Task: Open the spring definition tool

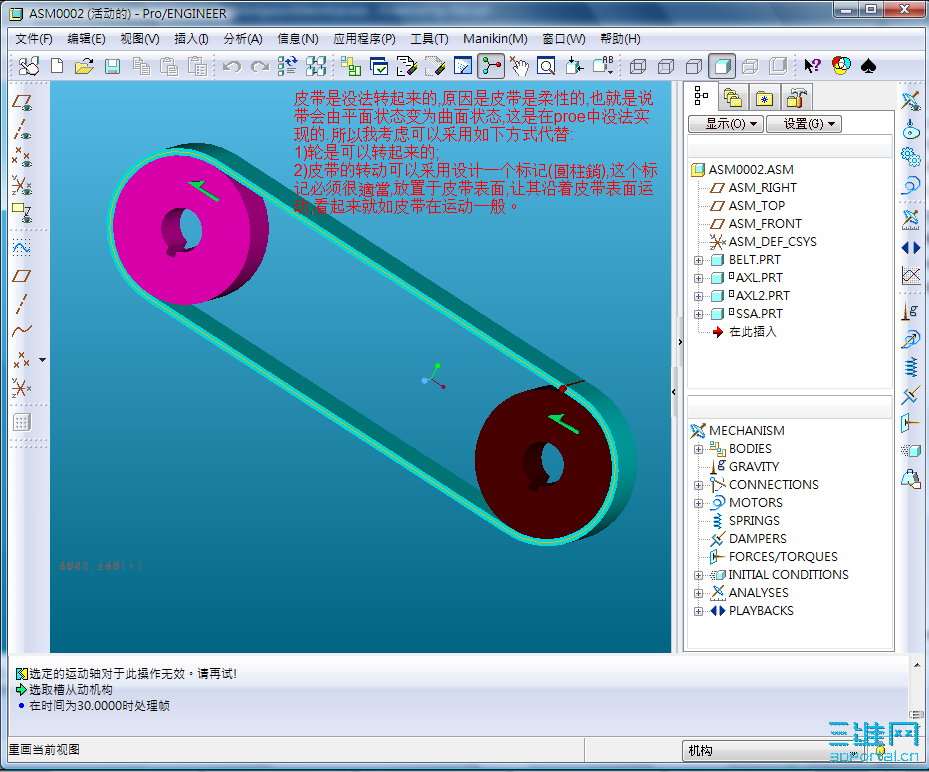Action: (x=911, y=367)
